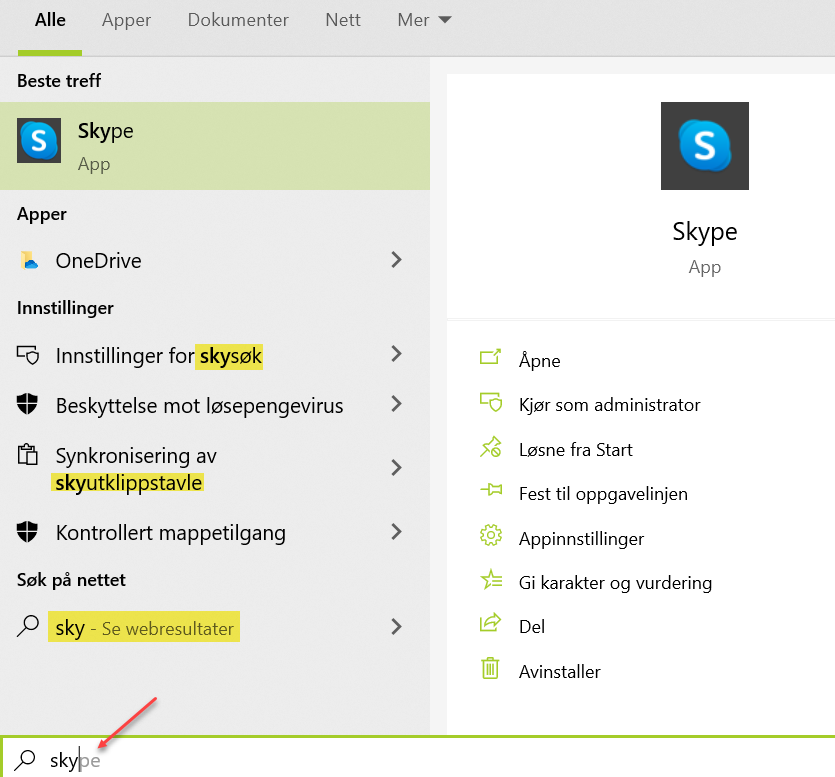Image resolution: width=835 pixels, height=777 pixels.
Task: Switch to the Apper tab
Action: (126, 20)
